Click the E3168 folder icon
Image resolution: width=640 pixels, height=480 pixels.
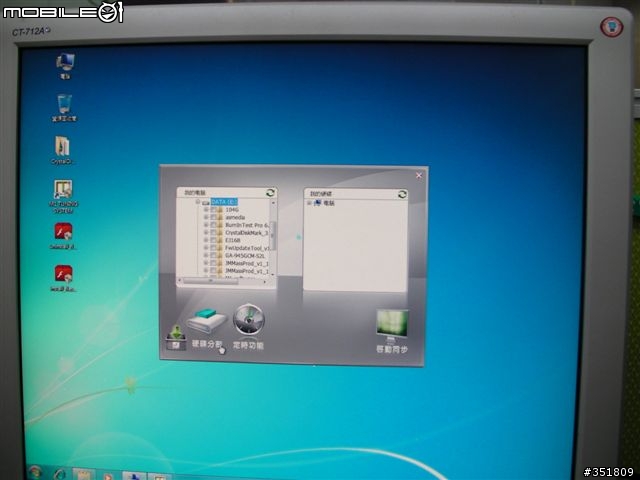click(220, 240)
